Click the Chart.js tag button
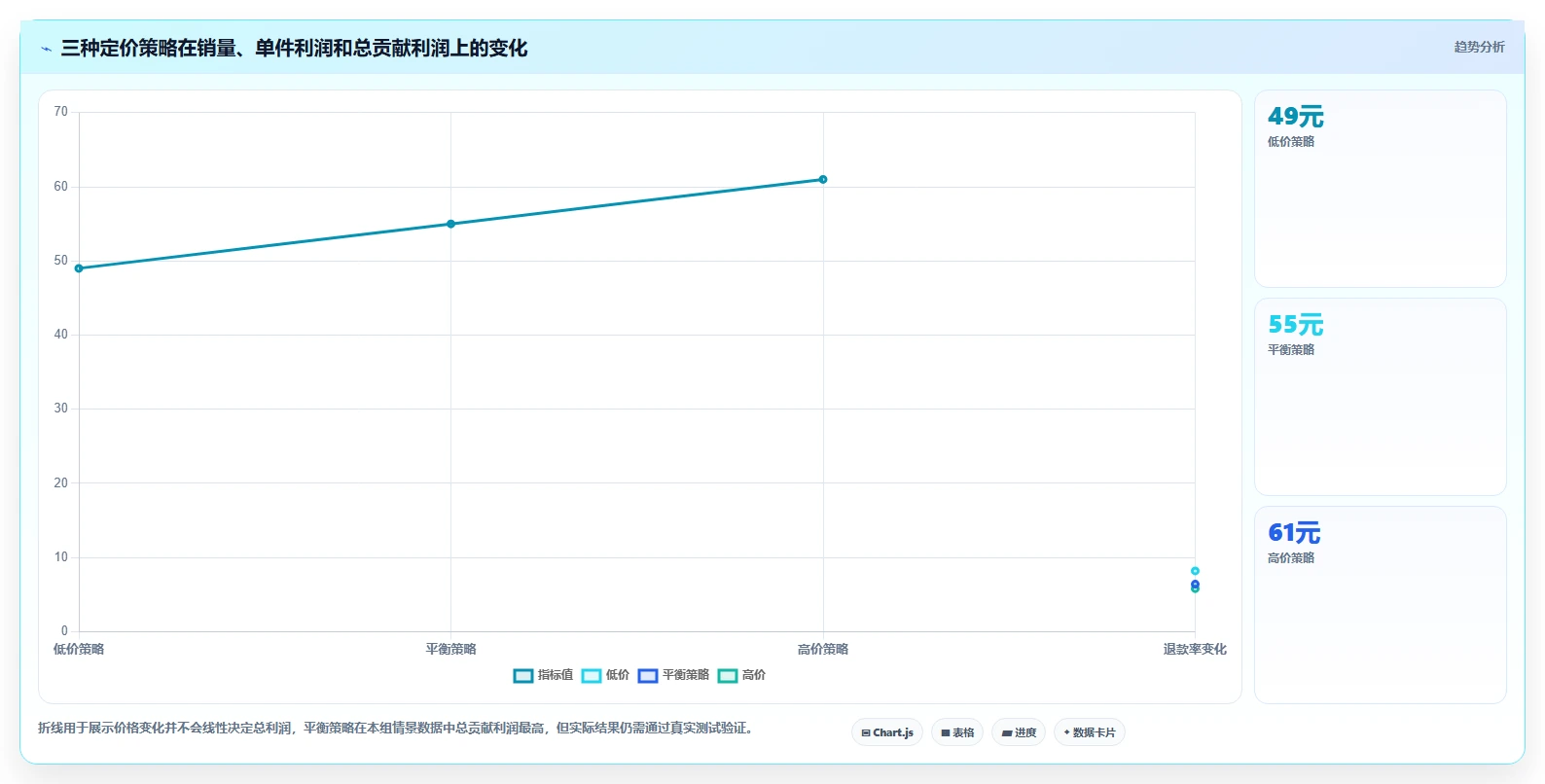1545x784 pixels. pyautogui.click(x=887, y=732)
